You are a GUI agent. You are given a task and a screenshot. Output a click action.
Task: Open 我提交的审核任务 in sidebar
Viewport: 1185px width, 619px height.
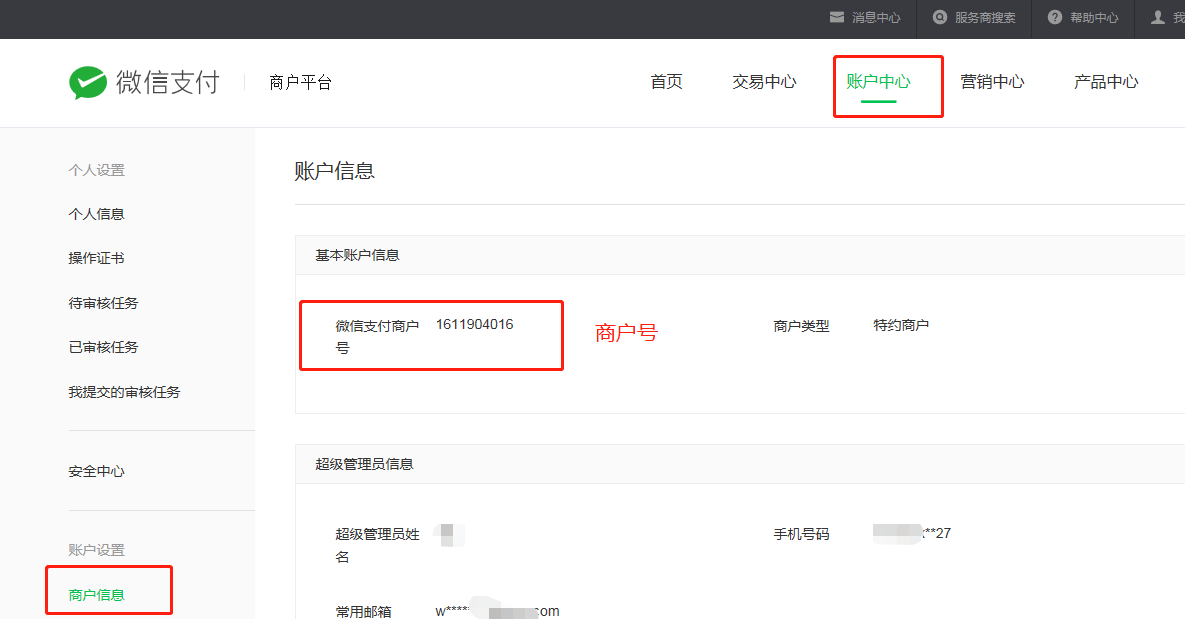pos(124,392)
